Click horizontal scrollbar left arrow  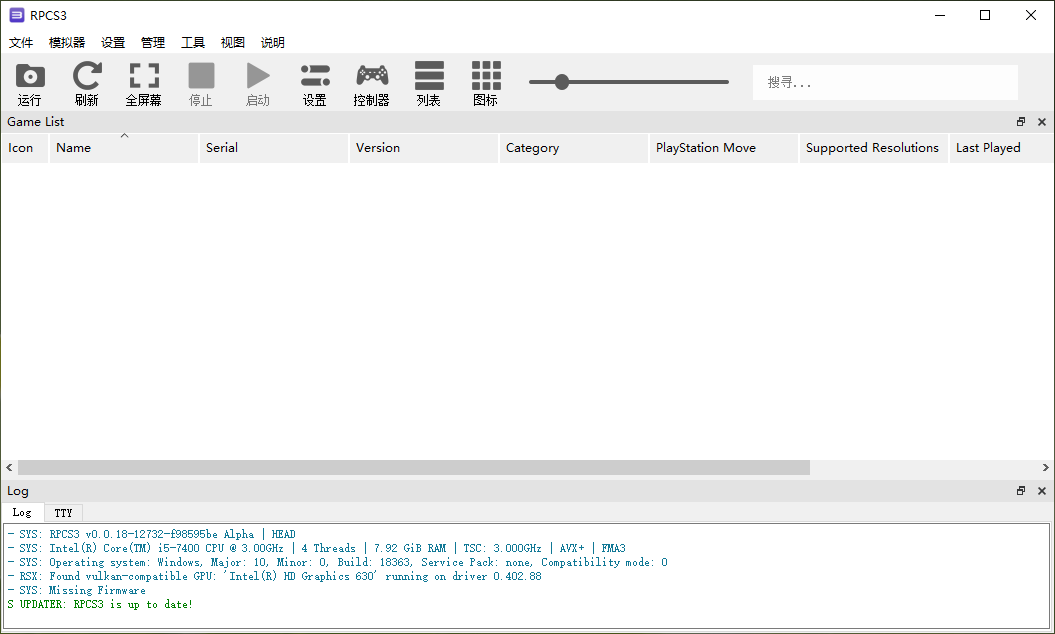9,467
